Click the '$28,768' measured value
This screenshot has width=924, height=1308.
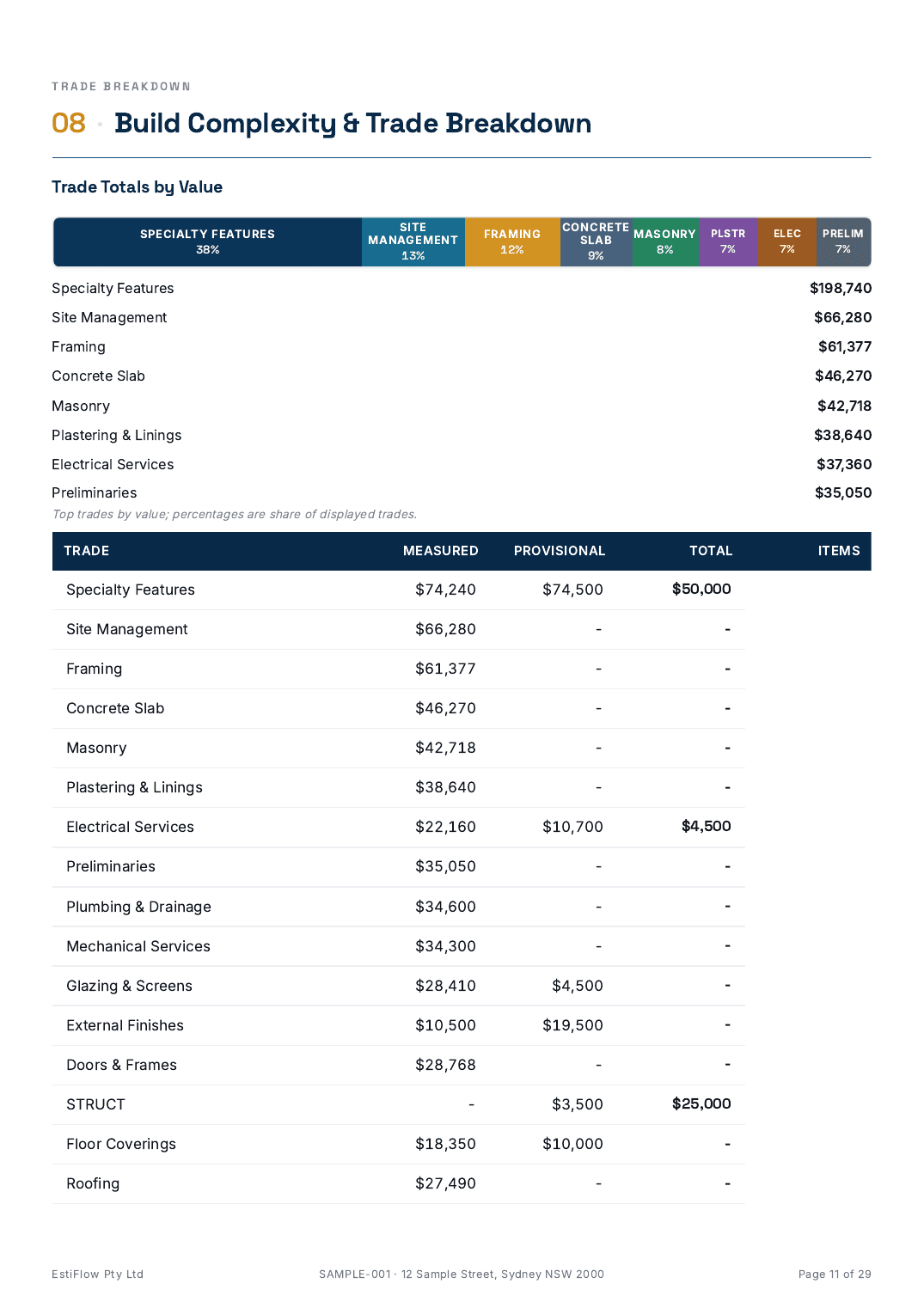pos(445,1066)
